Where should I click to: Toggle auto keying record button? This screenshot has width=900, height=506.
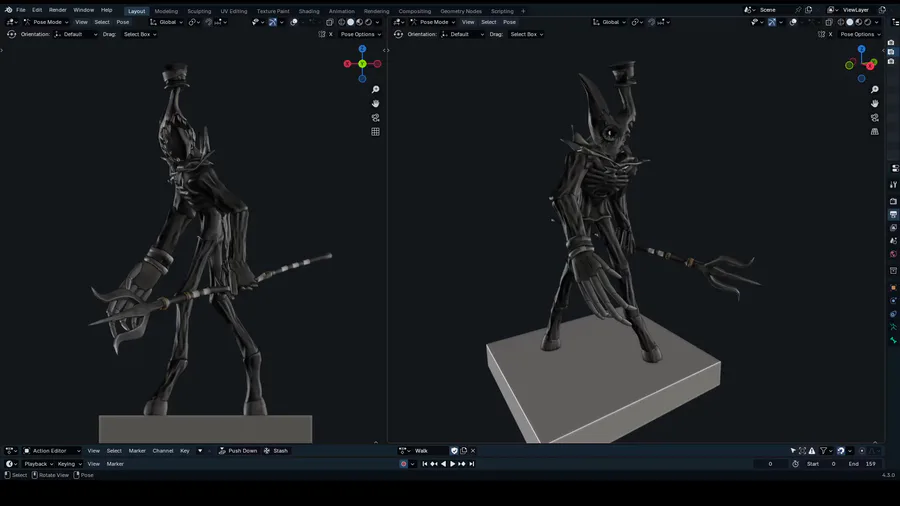coord(404,464)
